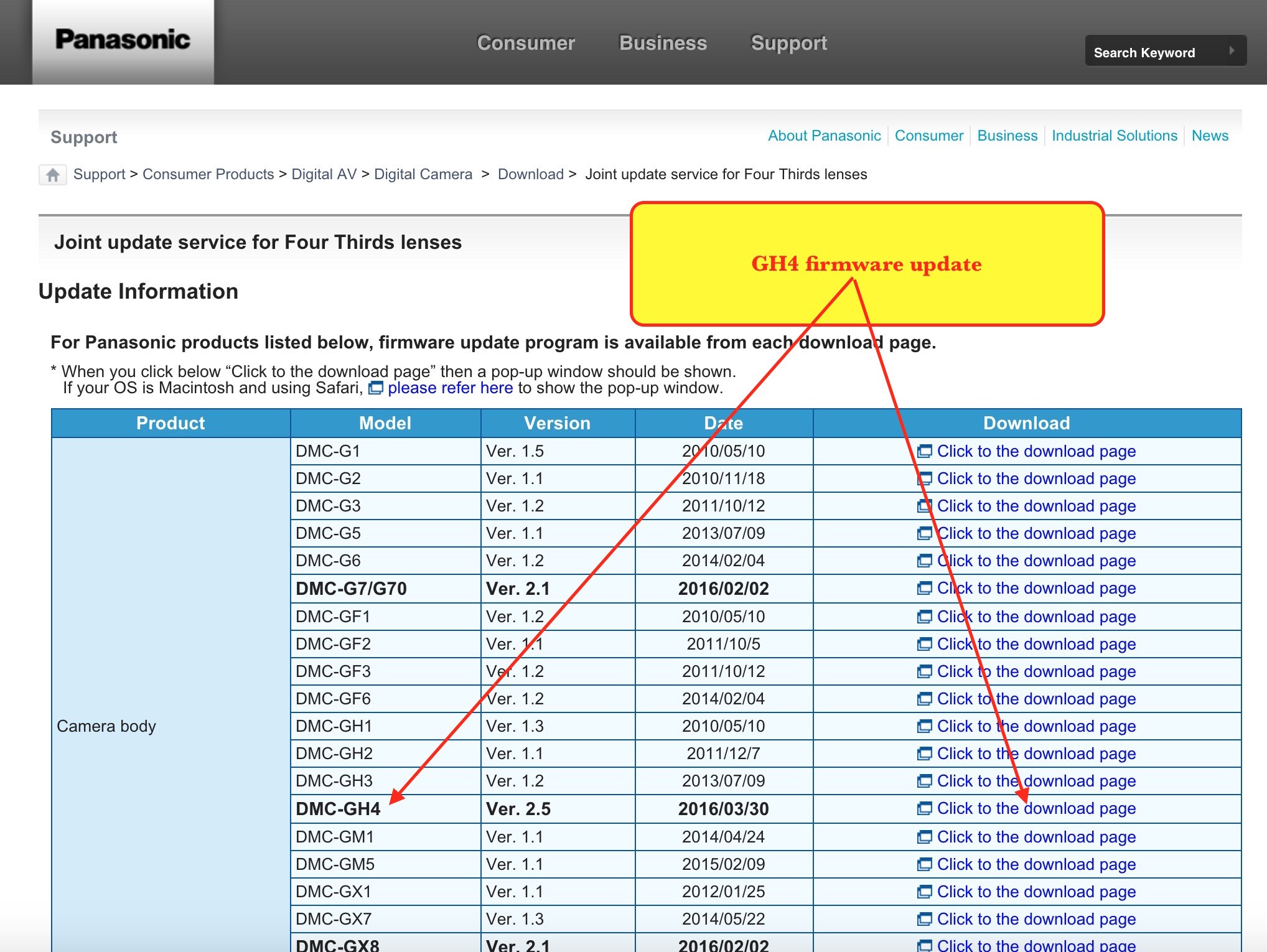This screenshot has height=952, width=1267.
Task: Go to Support breadcrumb link
Action: coord(100,175)
